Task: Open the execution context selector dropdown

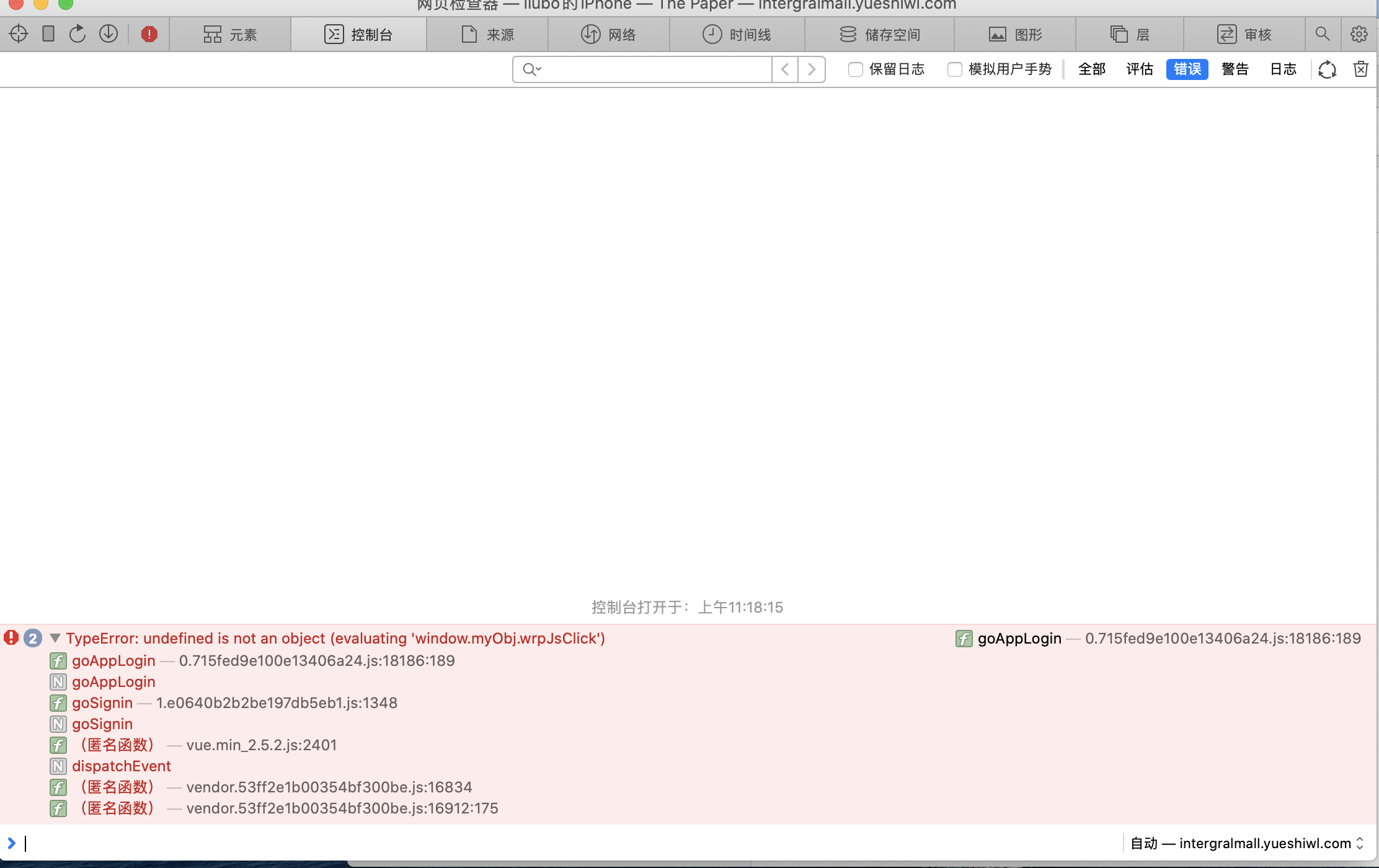Action: point(1247,843)
